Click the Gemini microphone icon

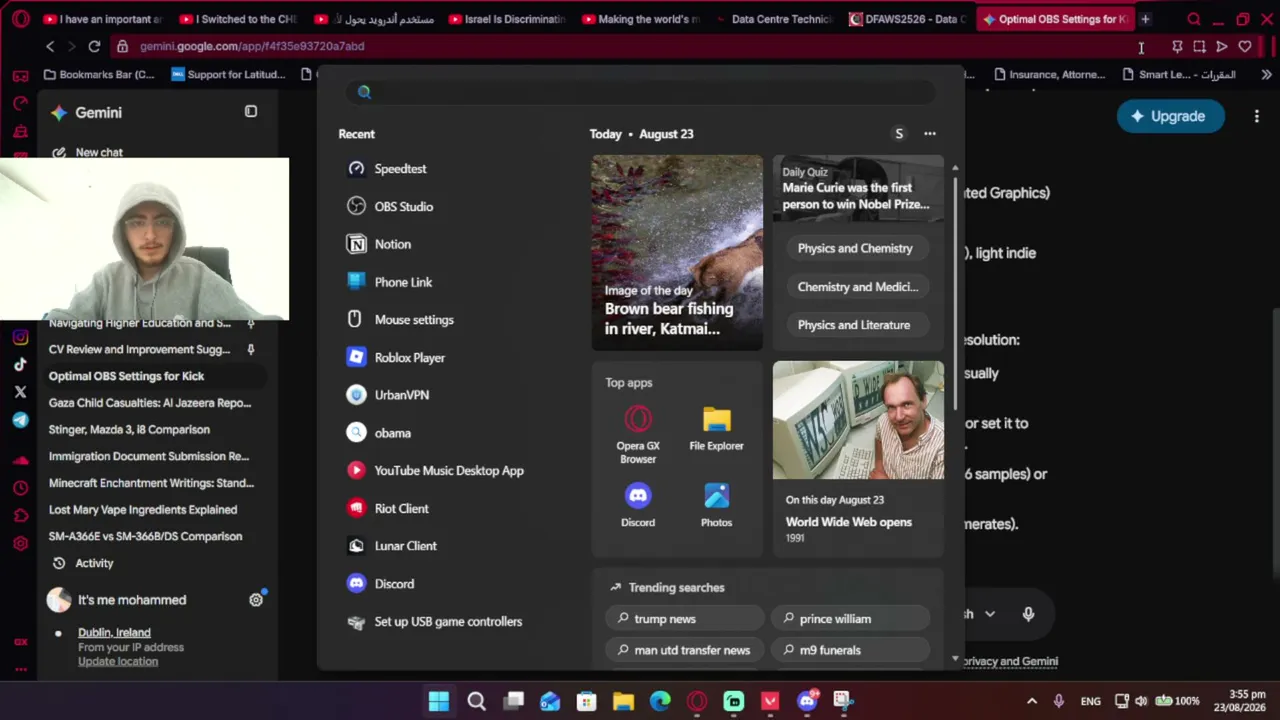click(x=1028, y=614)
